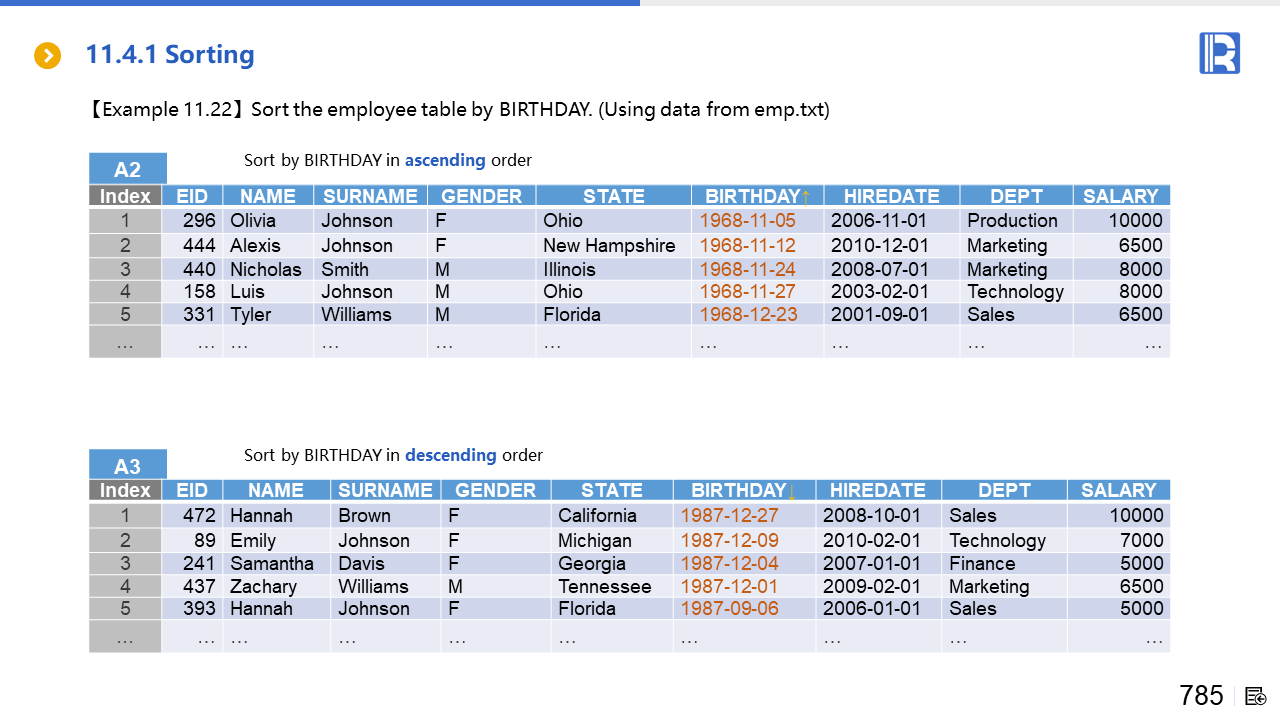Click the "11.4.1 Sorting" heading

click(170, 55)
